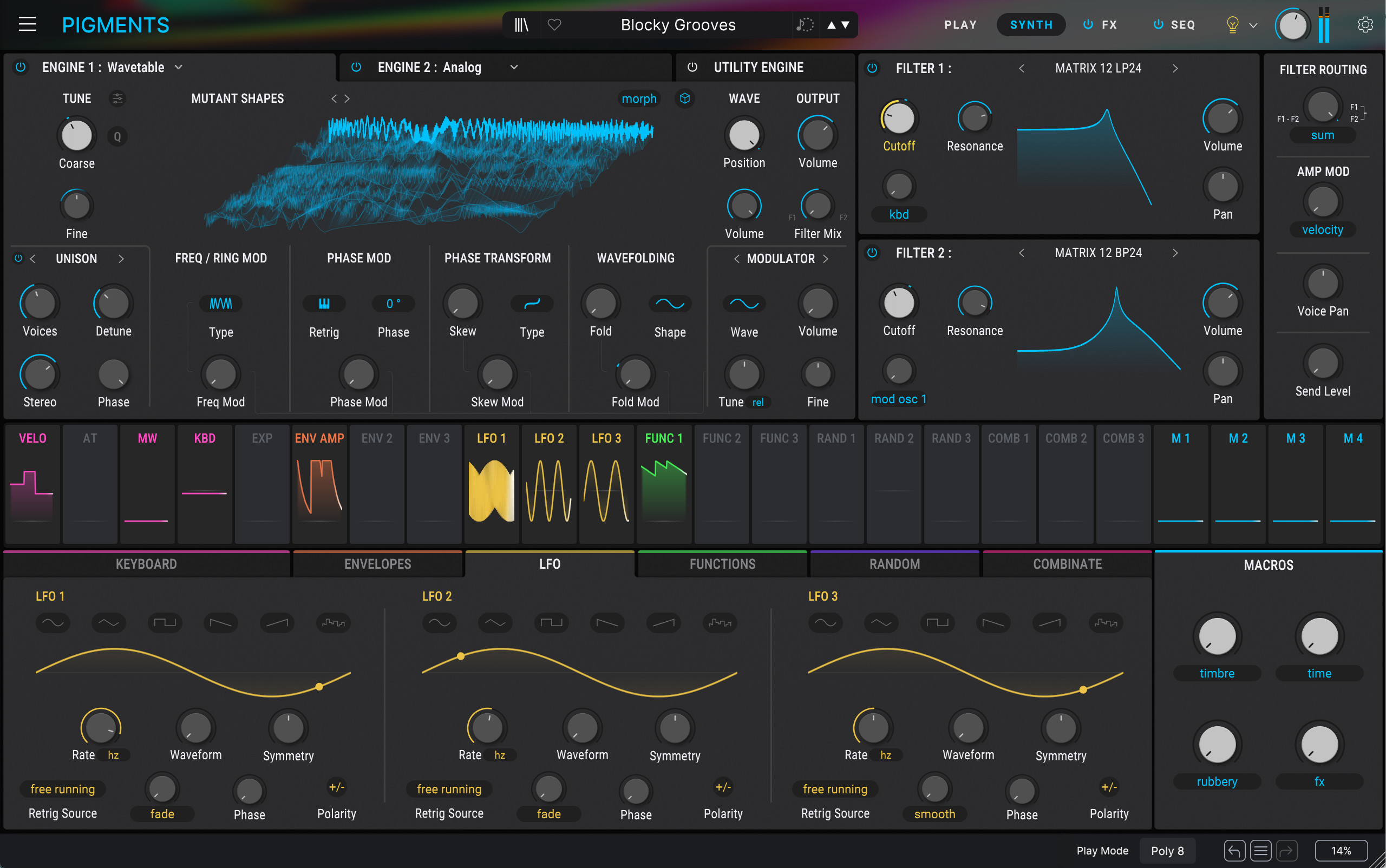This screenshot has width=1386, height=868.
Task: Go to next Filter 1 type arrow
Action: pyautogui.click(x=1175, y=68)
